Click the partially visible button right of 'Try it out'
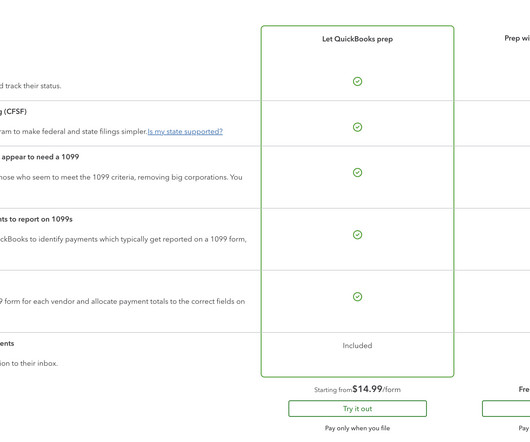The width and height of the screenshot is (530, 442). pyautogui.click(x=506, y=409)
